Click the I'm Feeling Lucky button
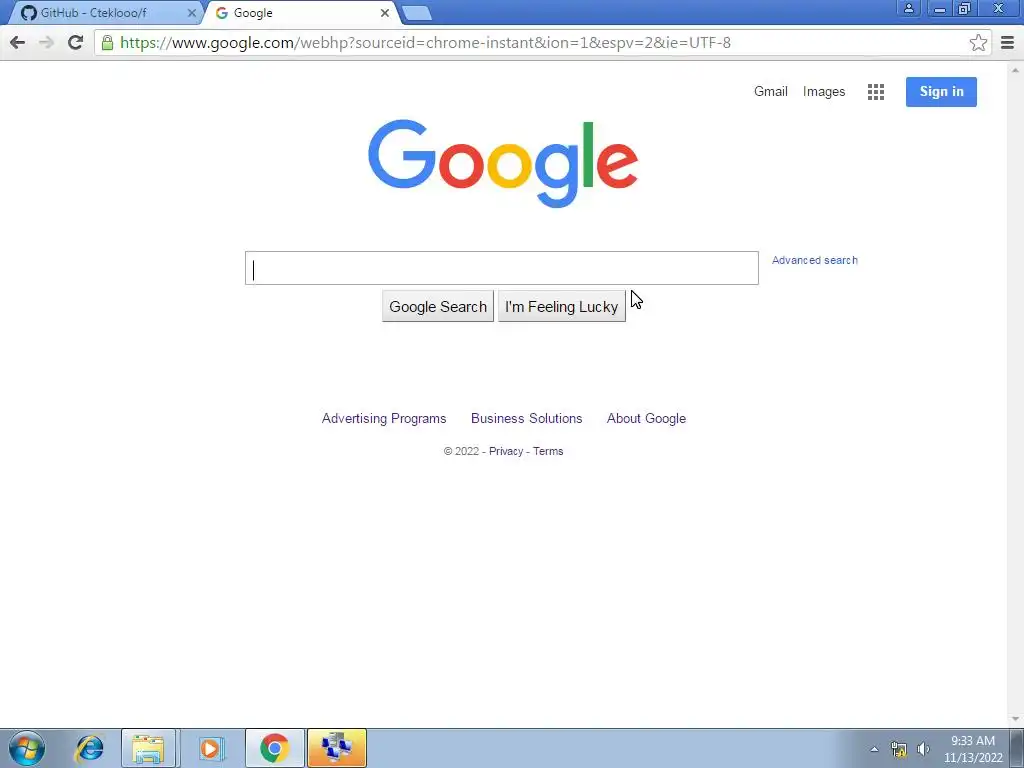Viewport: 1024px width, 768px height. click(562, 306)
